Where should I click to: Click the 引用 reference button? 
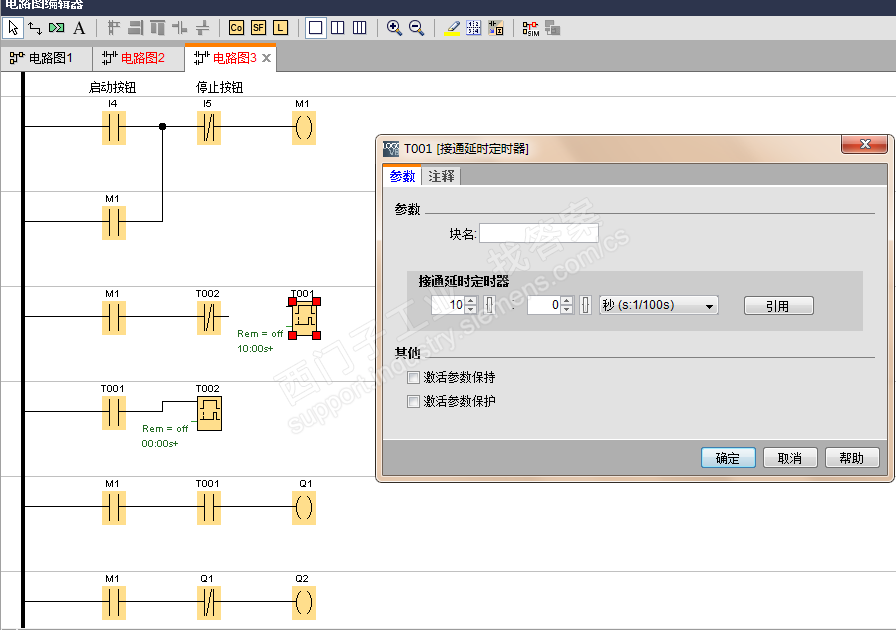click(778, 306)
